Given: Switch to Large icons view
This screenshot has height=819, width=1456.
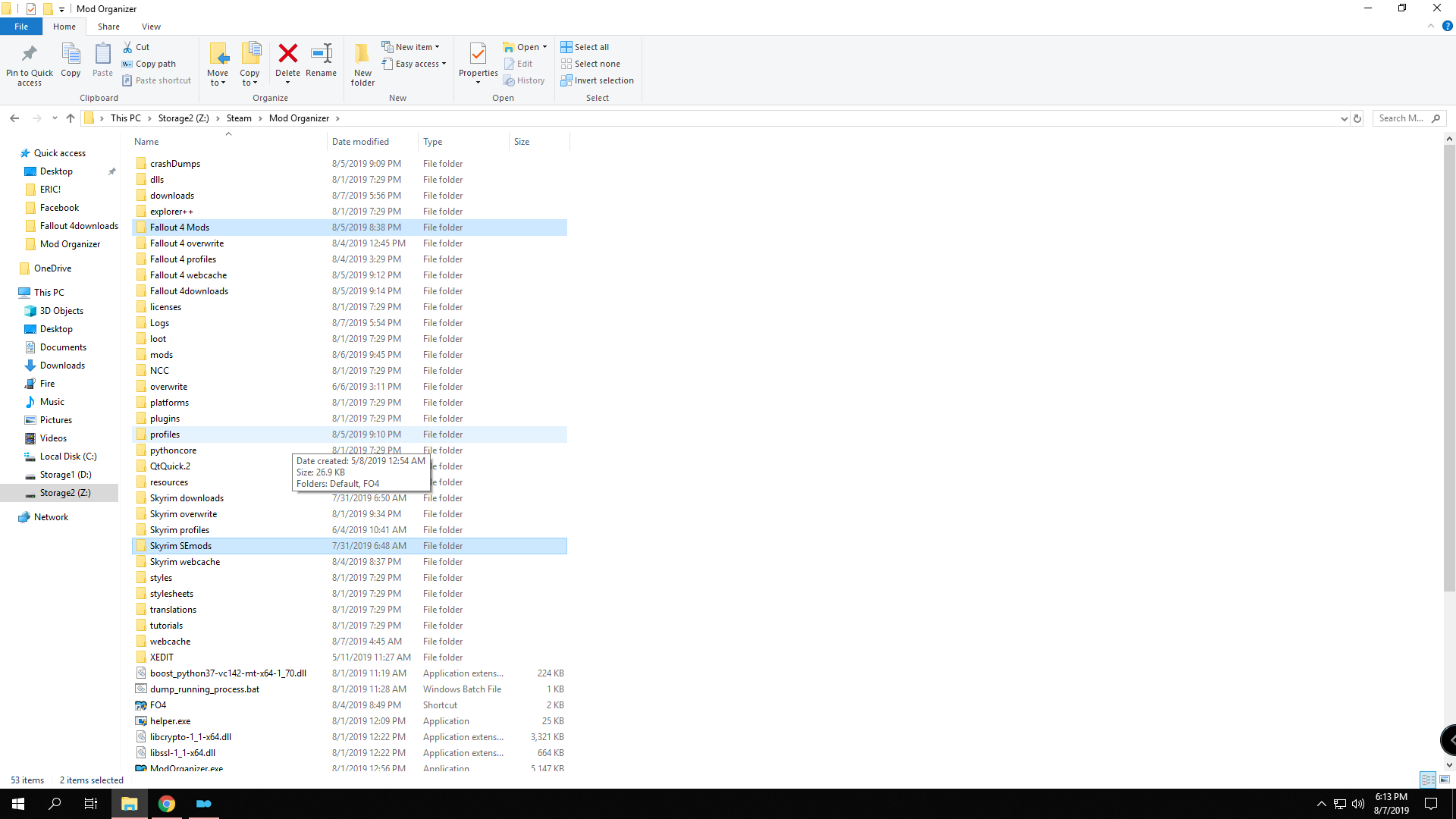Looking at the screenshot, I should coord(1445,780).
